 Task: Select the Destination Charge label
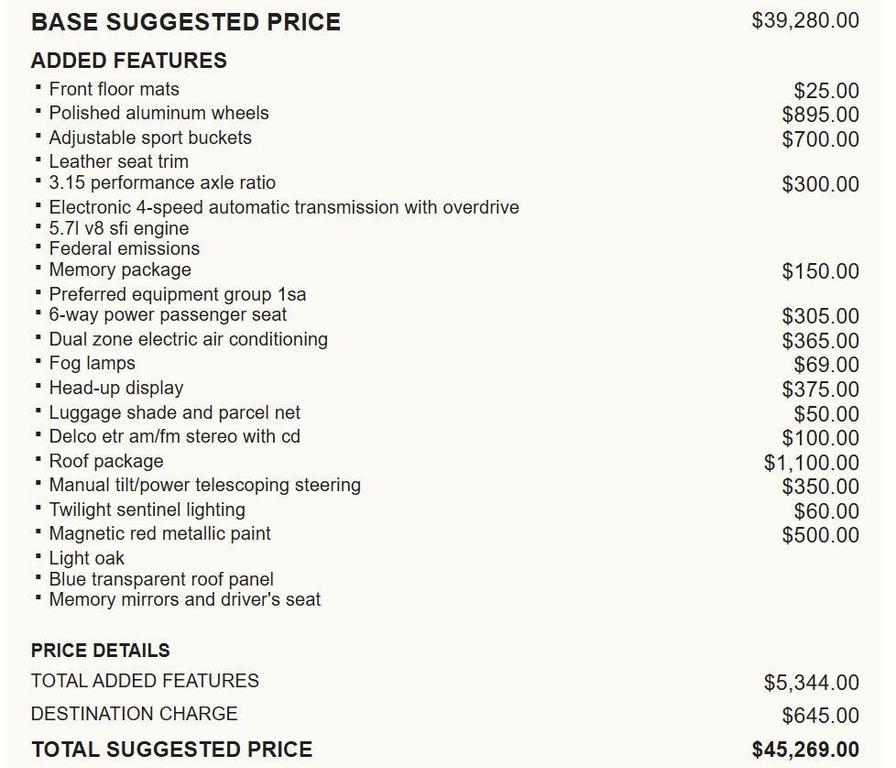pos(134,714)
